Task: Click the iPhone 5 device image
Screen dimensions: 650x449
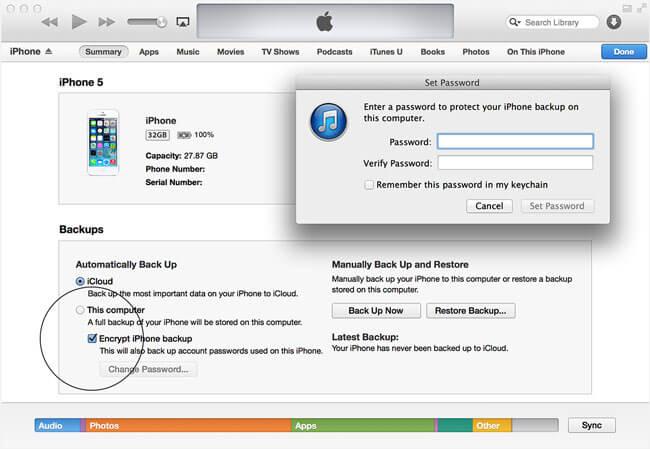Action: tap(103, 143)
